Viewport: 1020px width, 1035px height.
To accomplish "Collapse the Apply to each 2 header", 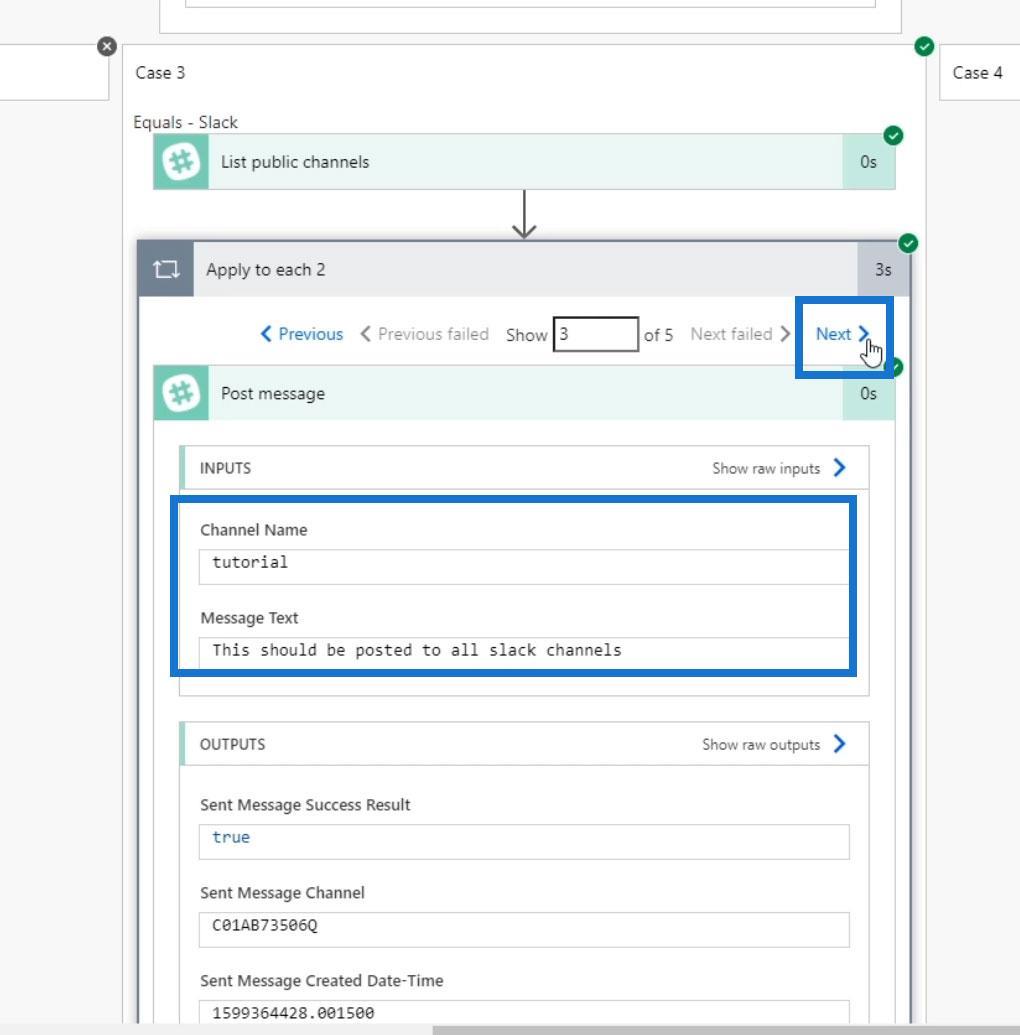I will tap(524, 269).
